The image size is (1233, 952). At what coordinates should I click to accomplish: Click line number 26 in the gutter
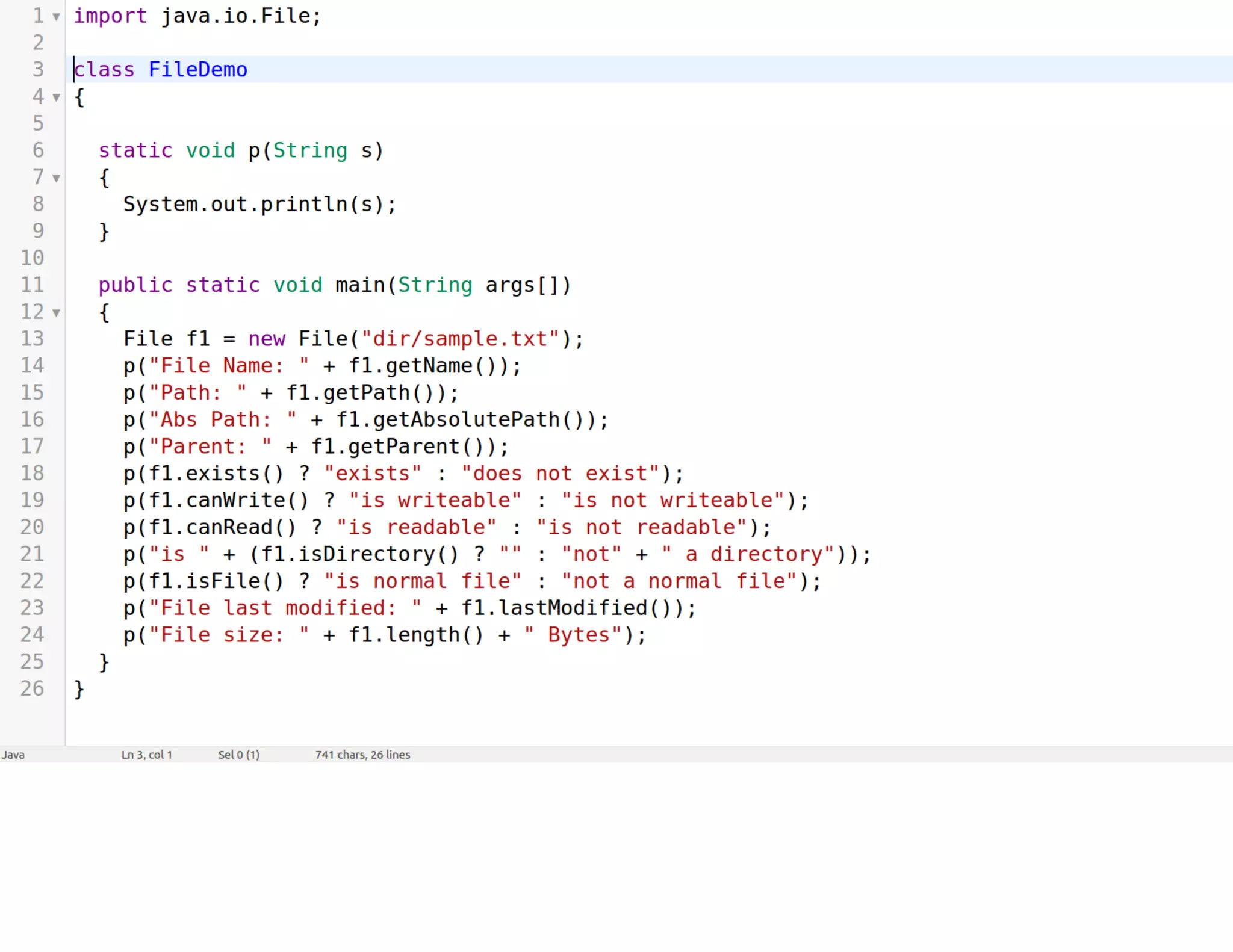point(33,688)
